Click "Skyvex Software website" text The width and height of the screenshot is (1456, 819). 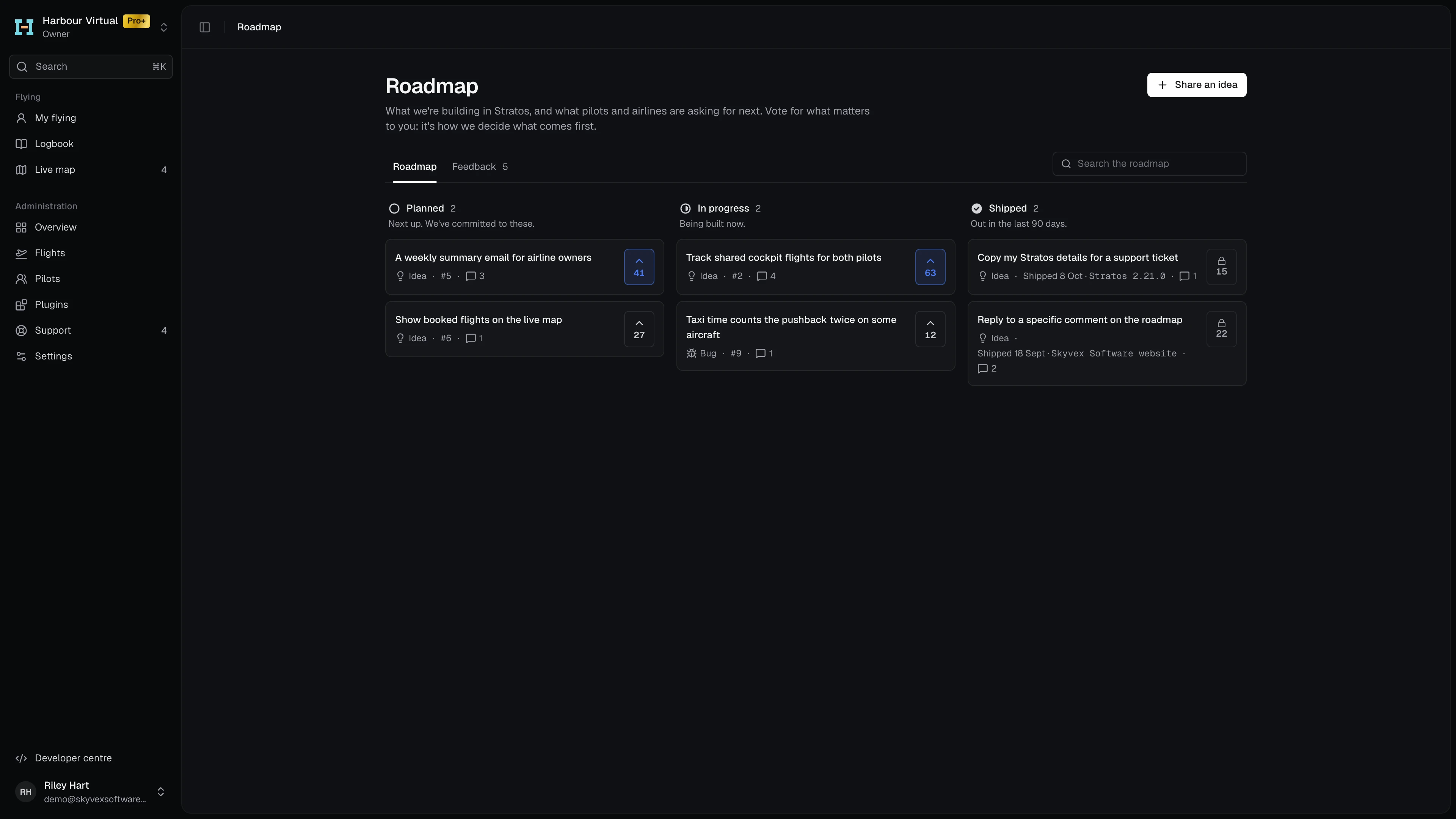click(x=1114, y=354)
